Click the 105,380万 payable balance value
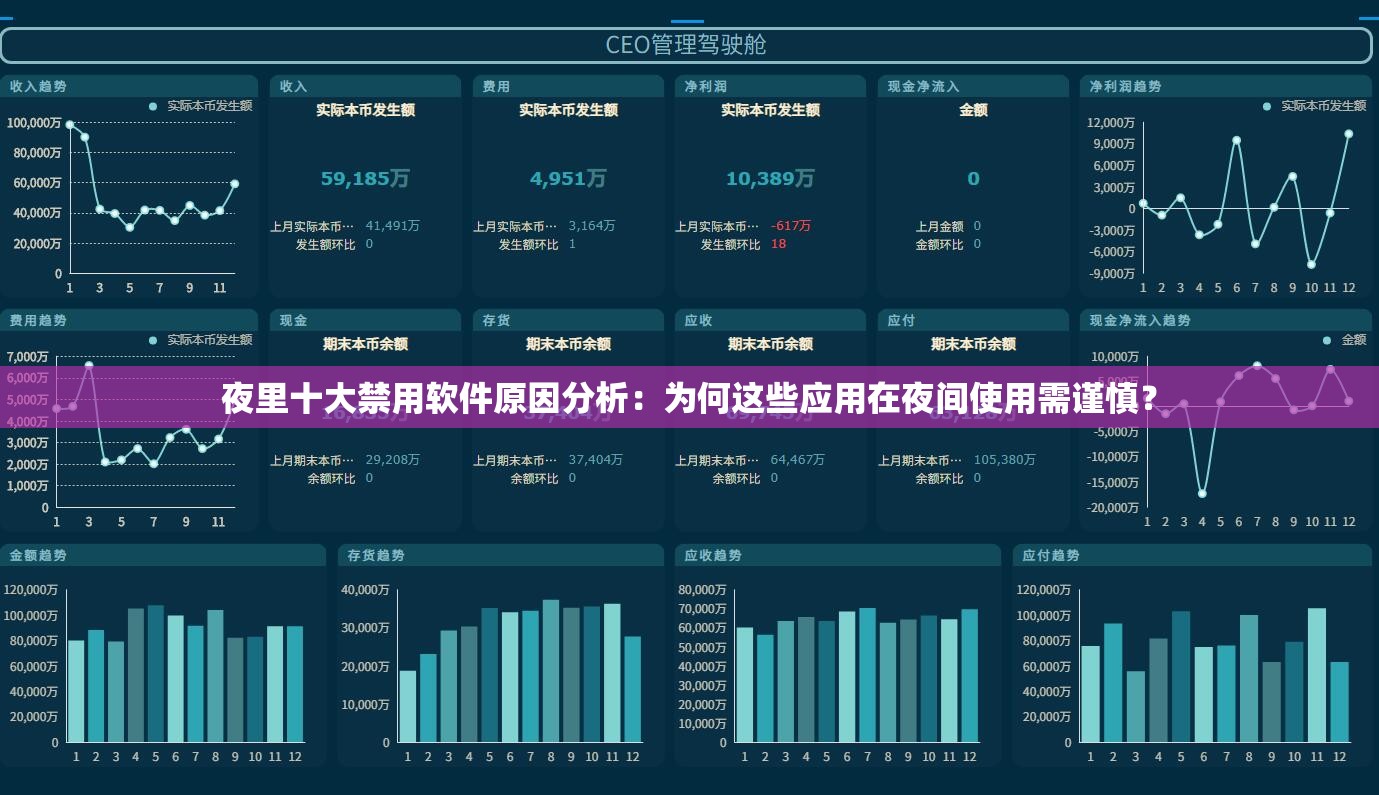Image resolution: width=1379 pixels, height=795 pixels. (1005, 460)
